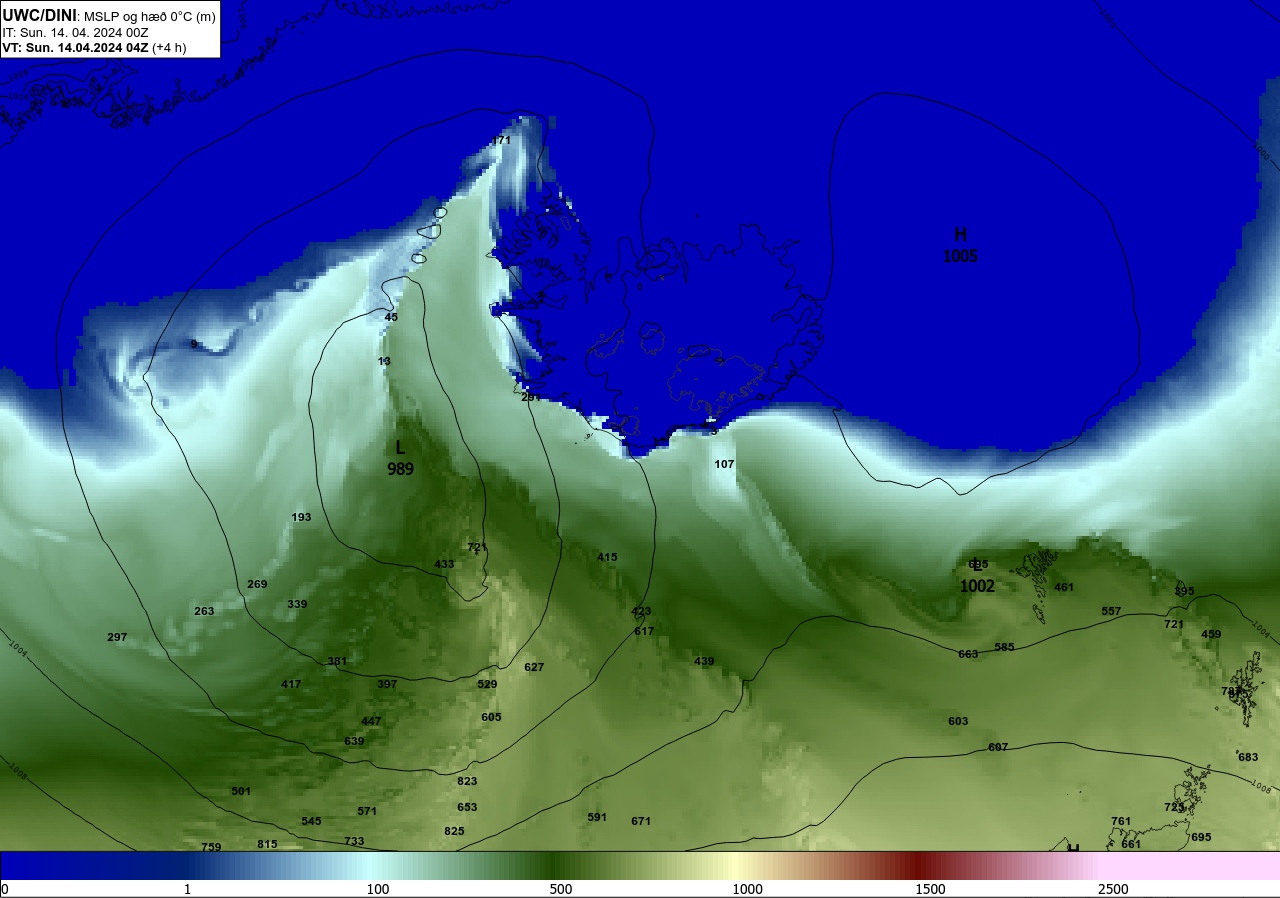Viewport: 1280px width, 898px height.
Task: Click the value 683 on the map
Action: [x=1248, y=757]
